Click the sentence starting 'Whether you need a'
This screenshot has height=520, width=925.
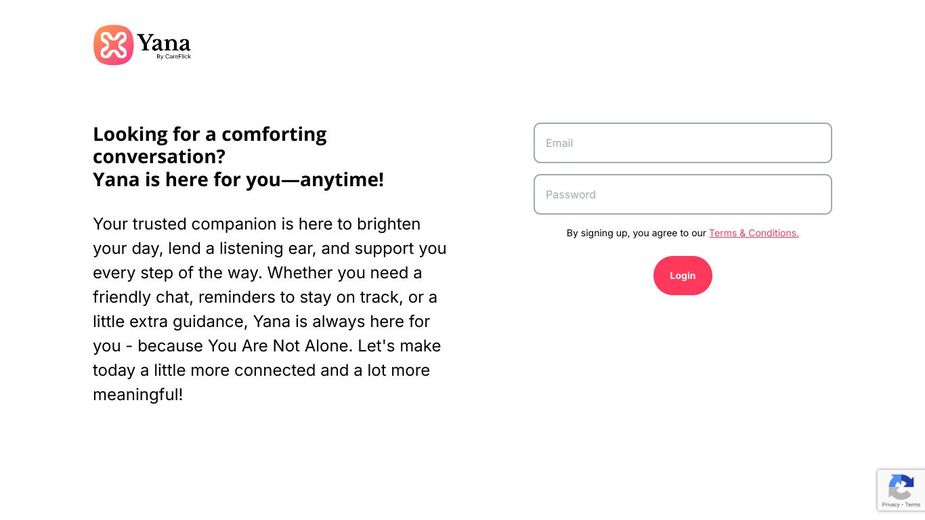(x=345, y=273)
